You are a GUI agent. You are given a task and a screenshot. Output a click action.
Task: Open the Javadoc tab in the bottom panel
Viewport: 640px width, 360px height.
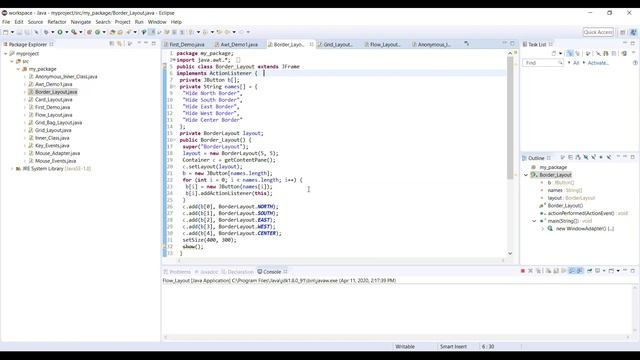pyautogui.click(x=207, y=272)
